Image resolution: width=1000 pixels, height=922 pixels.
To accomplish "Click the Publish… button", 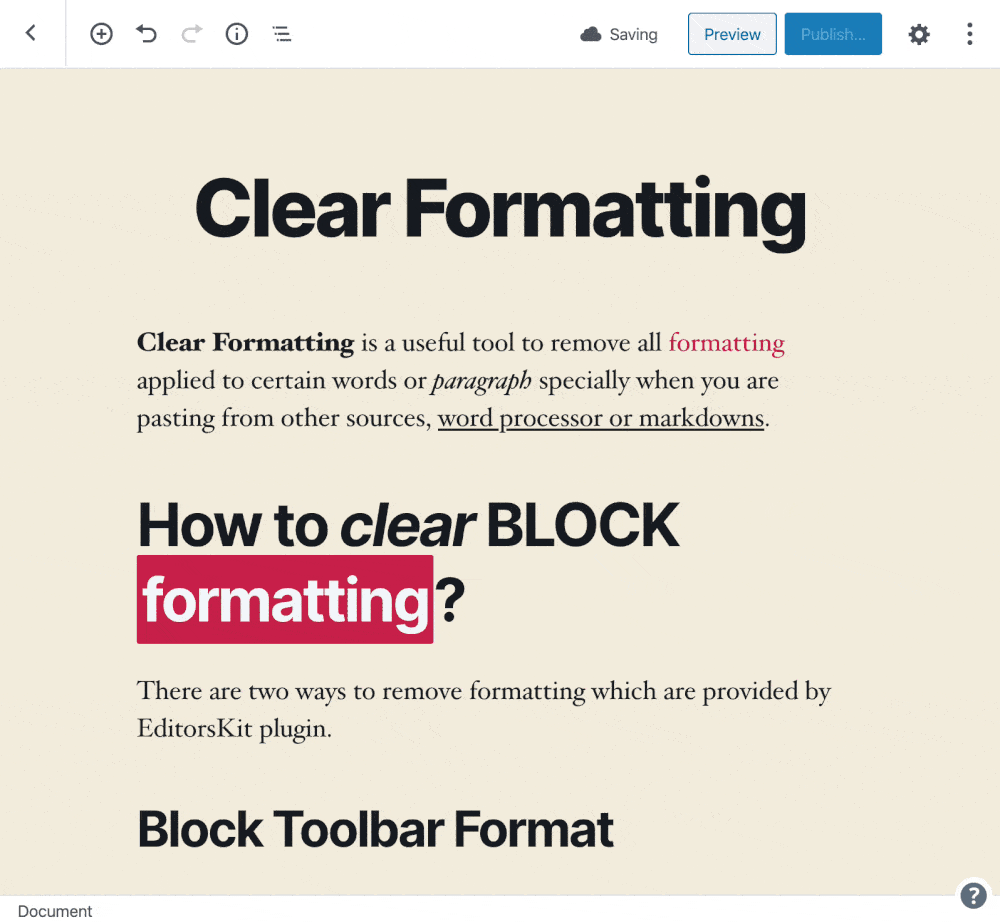I will (833, 34).
